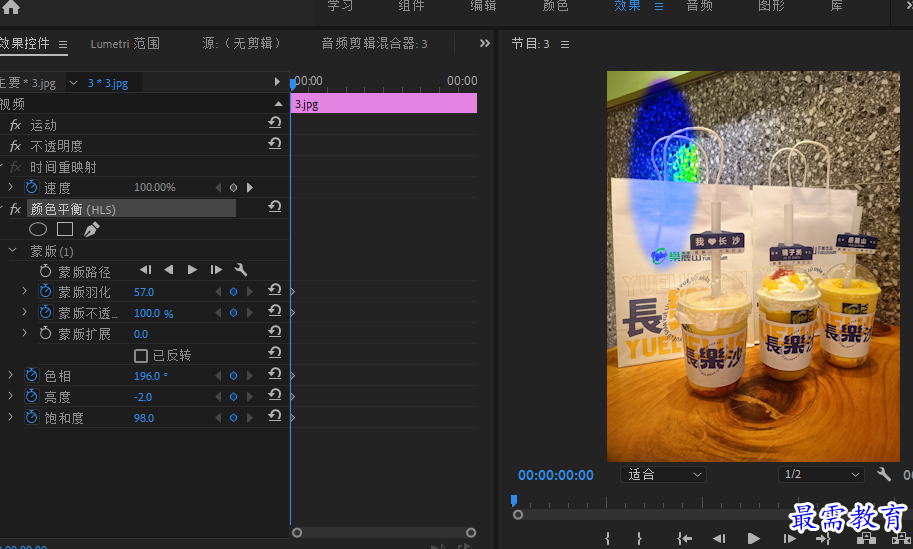Image resolution: width=913 pixels, height=549 pixels.
Task: Create an ellipse mask
Action: click(38, 229)
